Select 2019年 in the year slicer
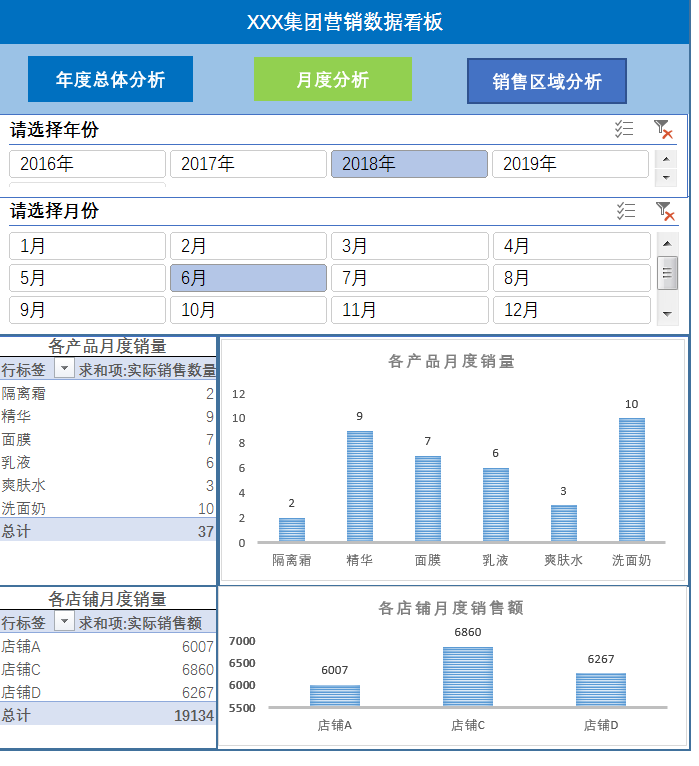The image size is (699, 766). coord(571,164)
